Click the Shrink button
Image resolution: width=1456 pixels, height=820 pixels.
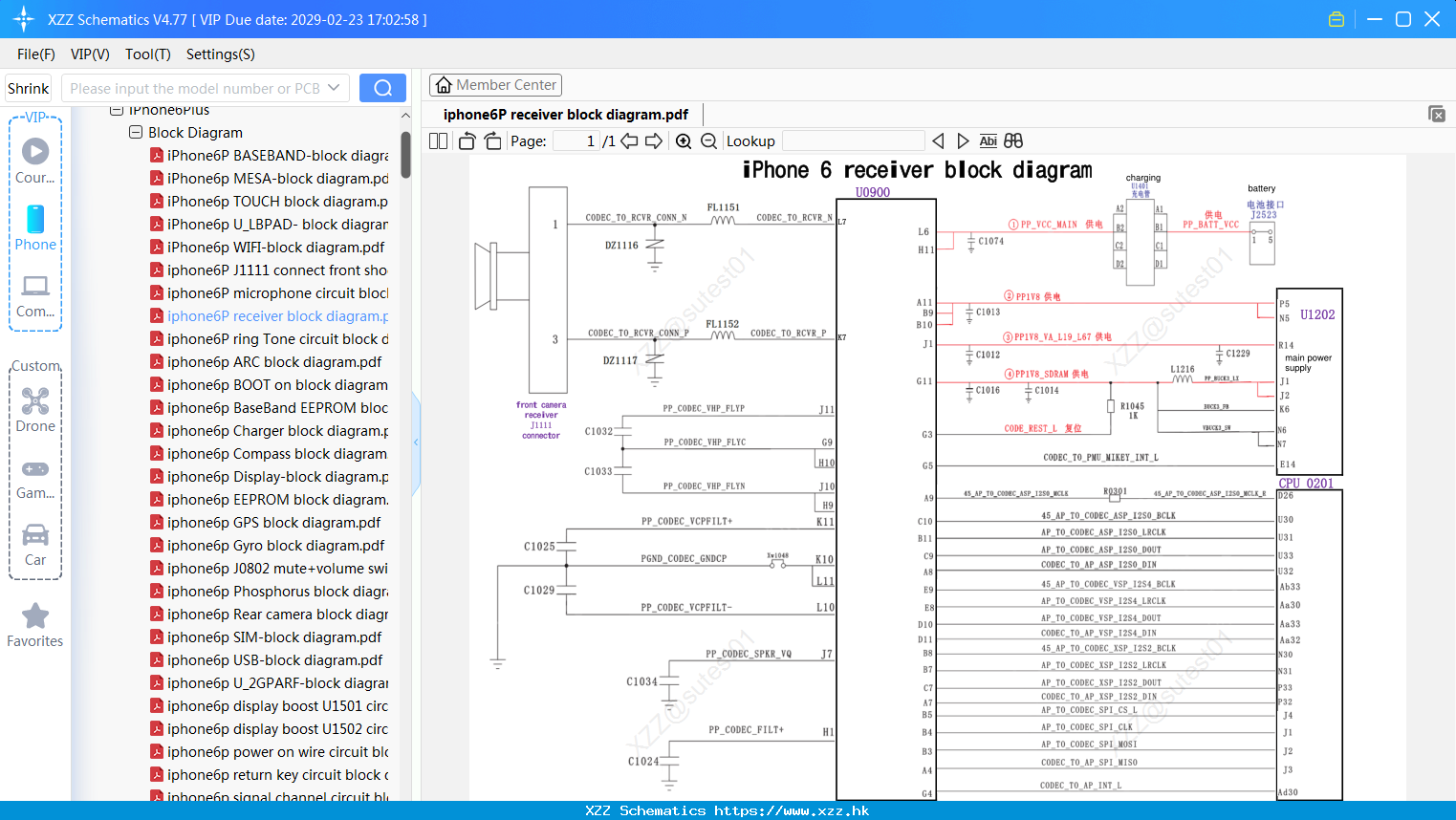pyautogui.click(x=28, y=88)
